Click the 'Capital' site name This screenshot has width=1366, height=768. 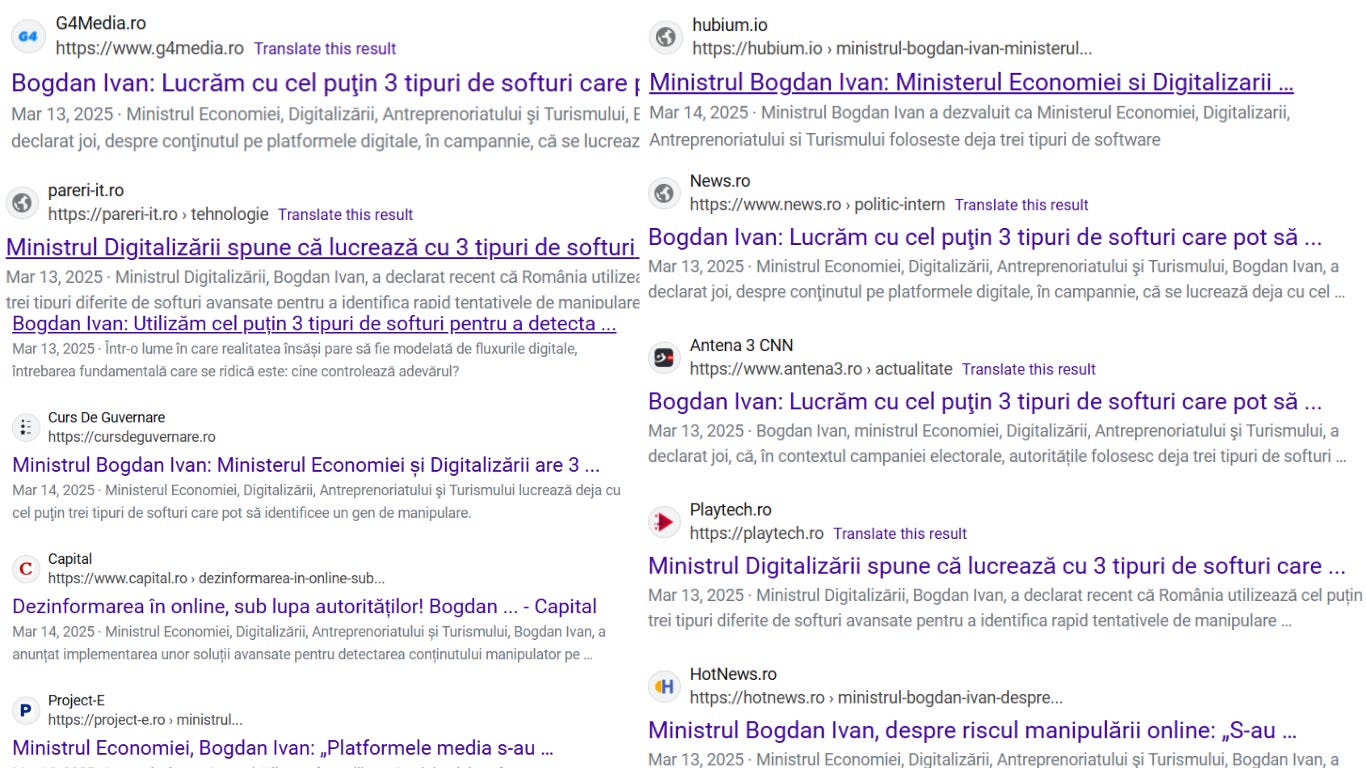point(70,559)
